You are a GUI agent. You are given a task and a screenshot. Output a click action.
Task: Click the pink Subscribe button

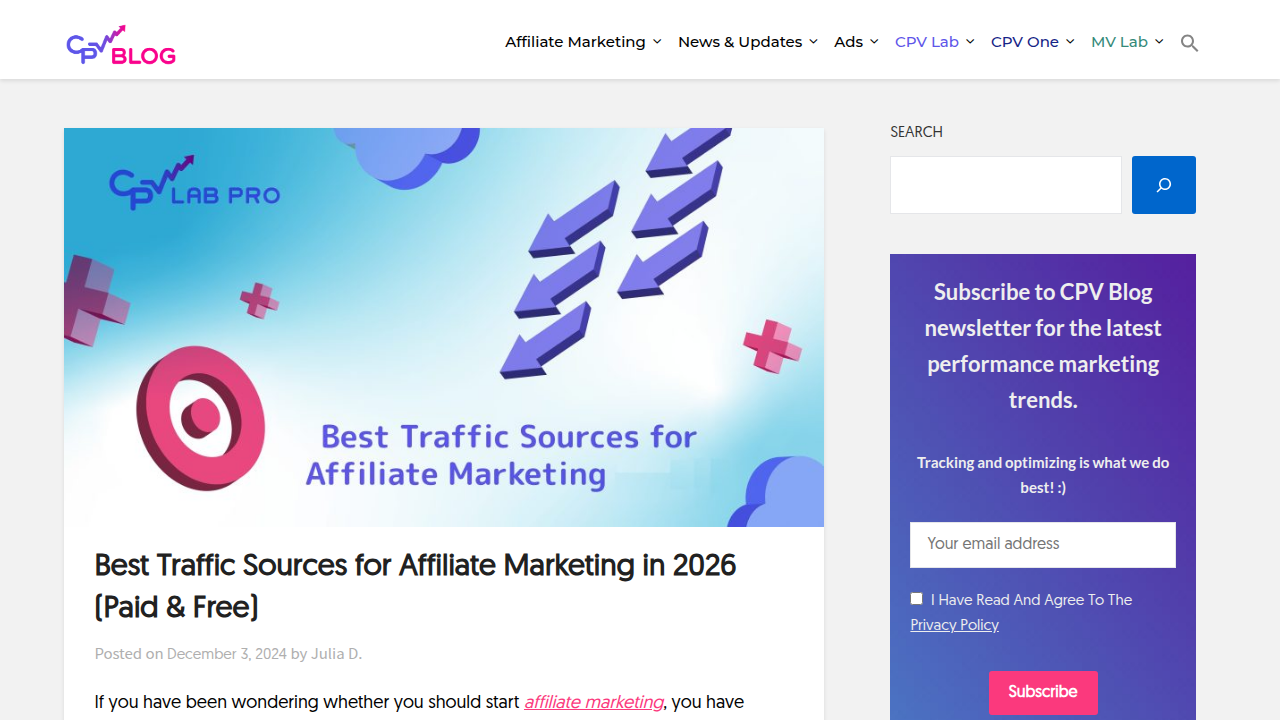pyautogui.click(x=1043, y=692)
